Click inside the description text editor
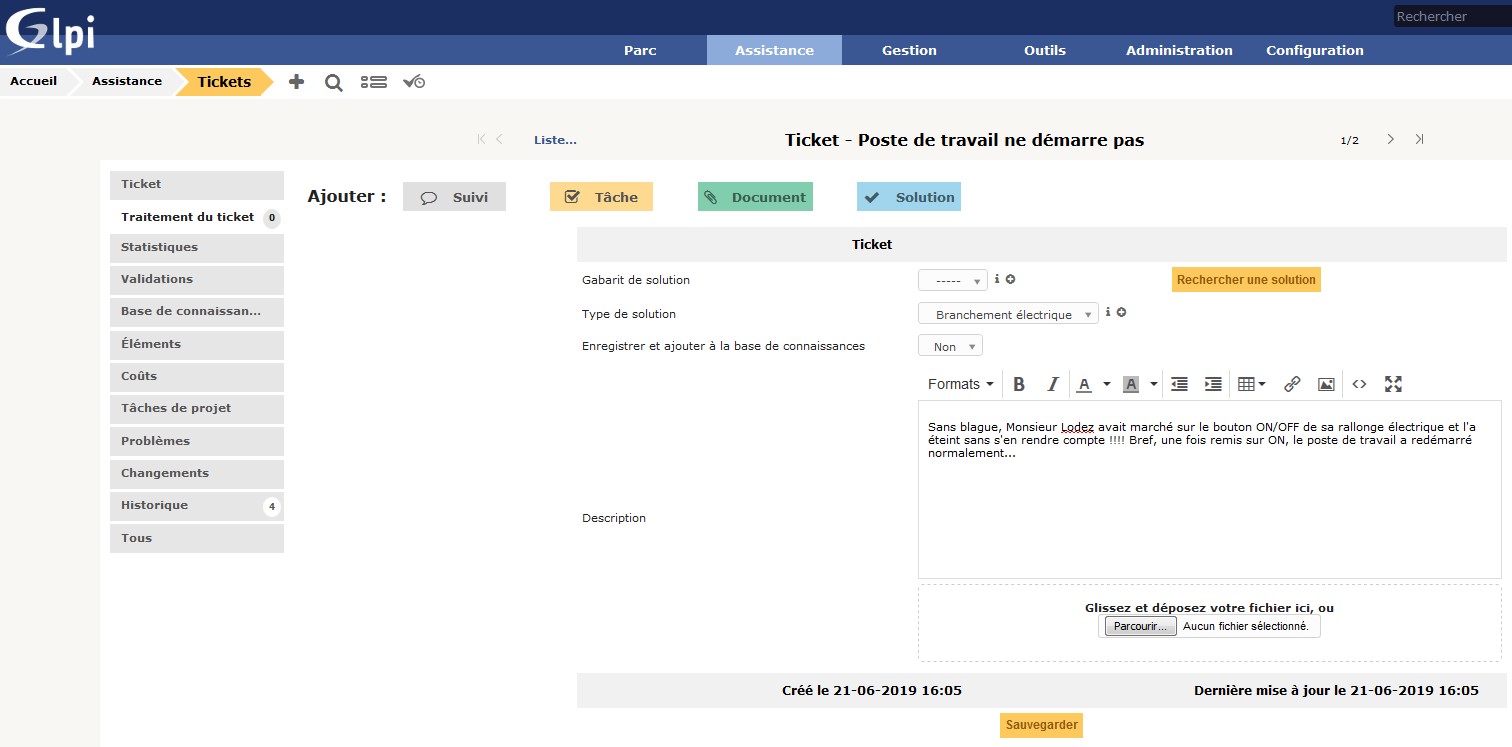1512x747 pixels. (1209, 489)
